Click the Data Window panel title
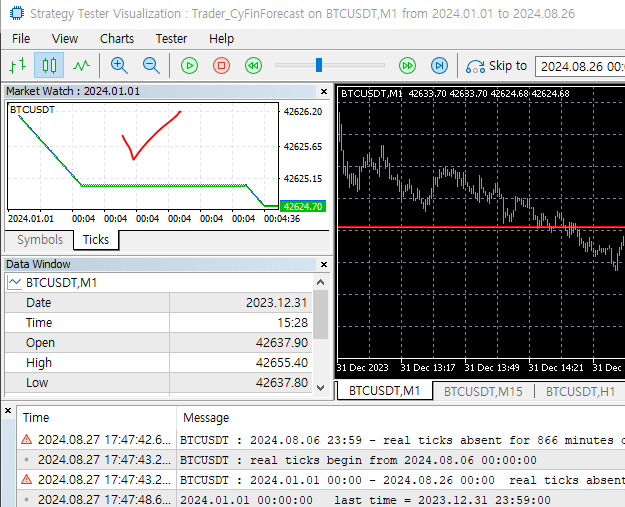Image resolution: width=625 pixels, height=507 pixels. pyautogui.click(x=38, y=264)
